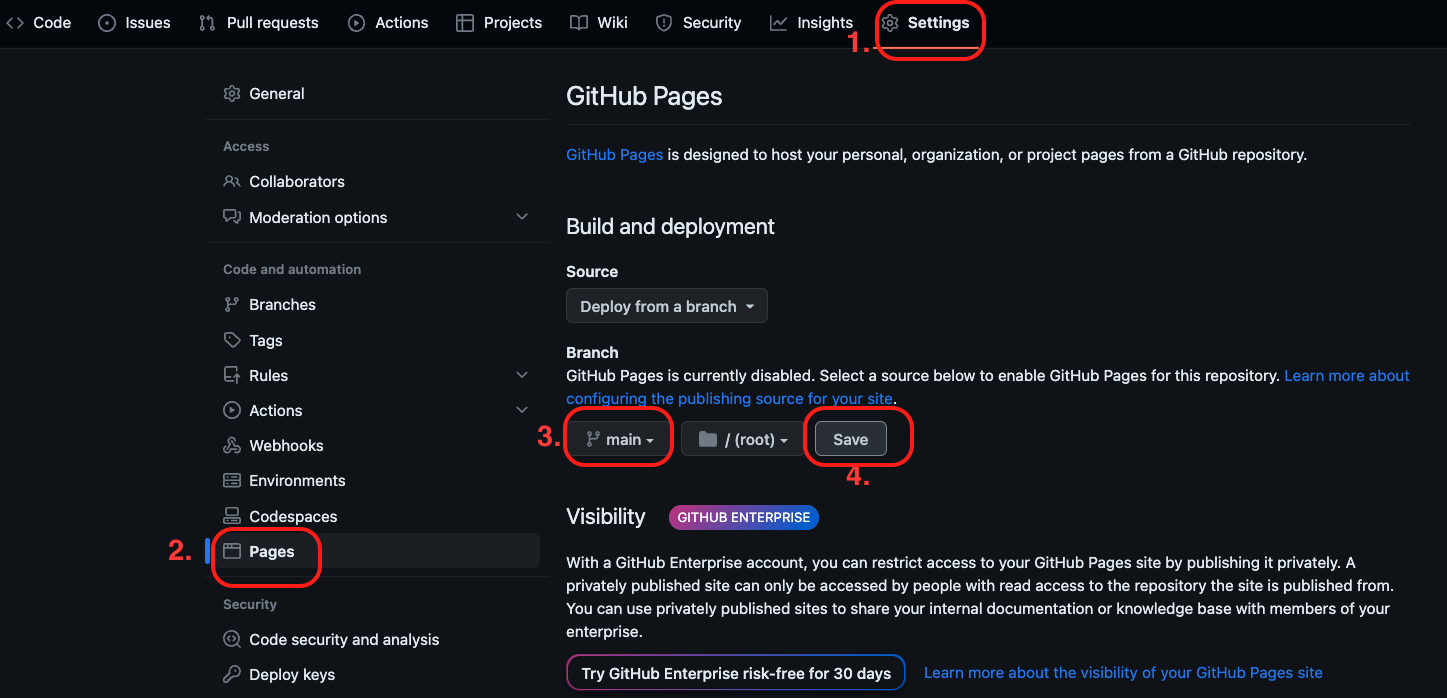The height and width of the screenshot is (698, 1447).
Task: Click the Insights graph icon in top nav
Action: 778,23
